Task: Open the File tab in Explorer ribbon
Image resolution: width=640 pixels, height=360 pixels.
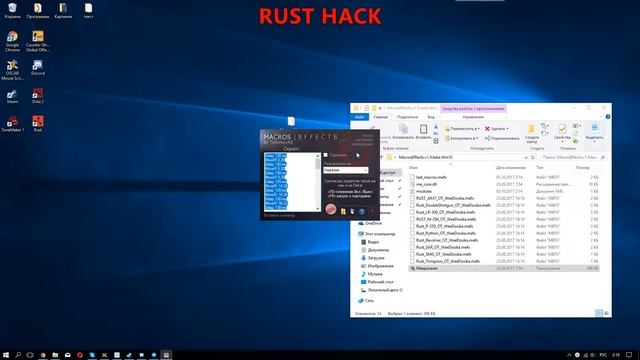Action: (360, 117)
